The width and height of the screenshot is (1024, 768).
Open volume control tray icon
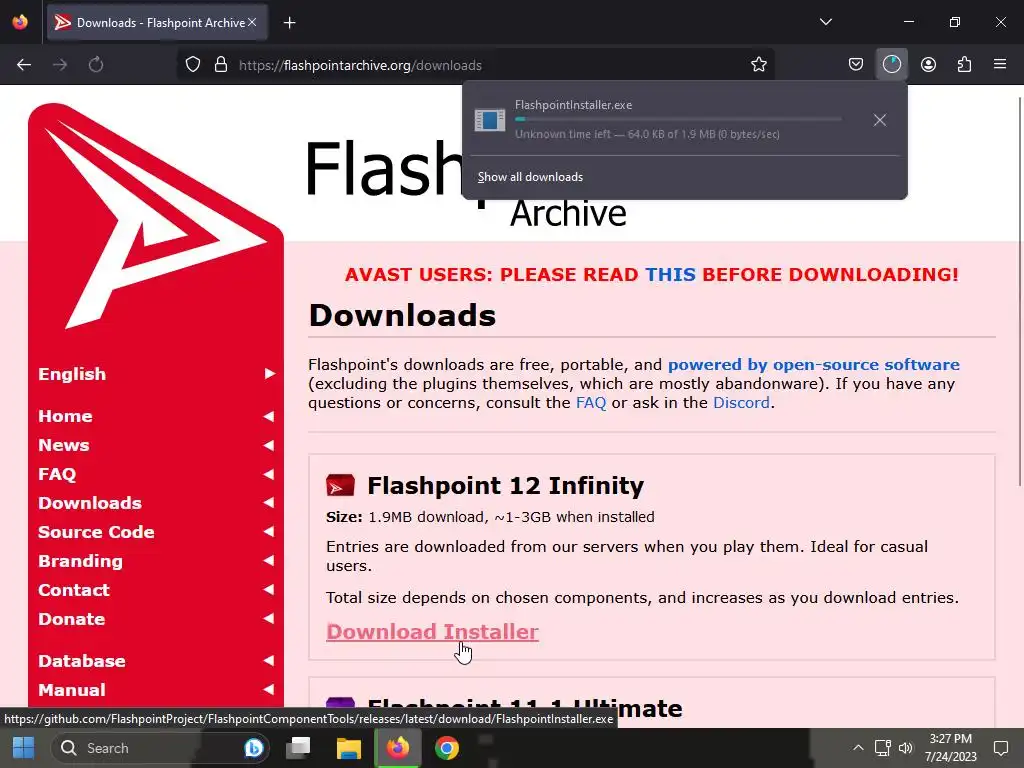[906, 748]
